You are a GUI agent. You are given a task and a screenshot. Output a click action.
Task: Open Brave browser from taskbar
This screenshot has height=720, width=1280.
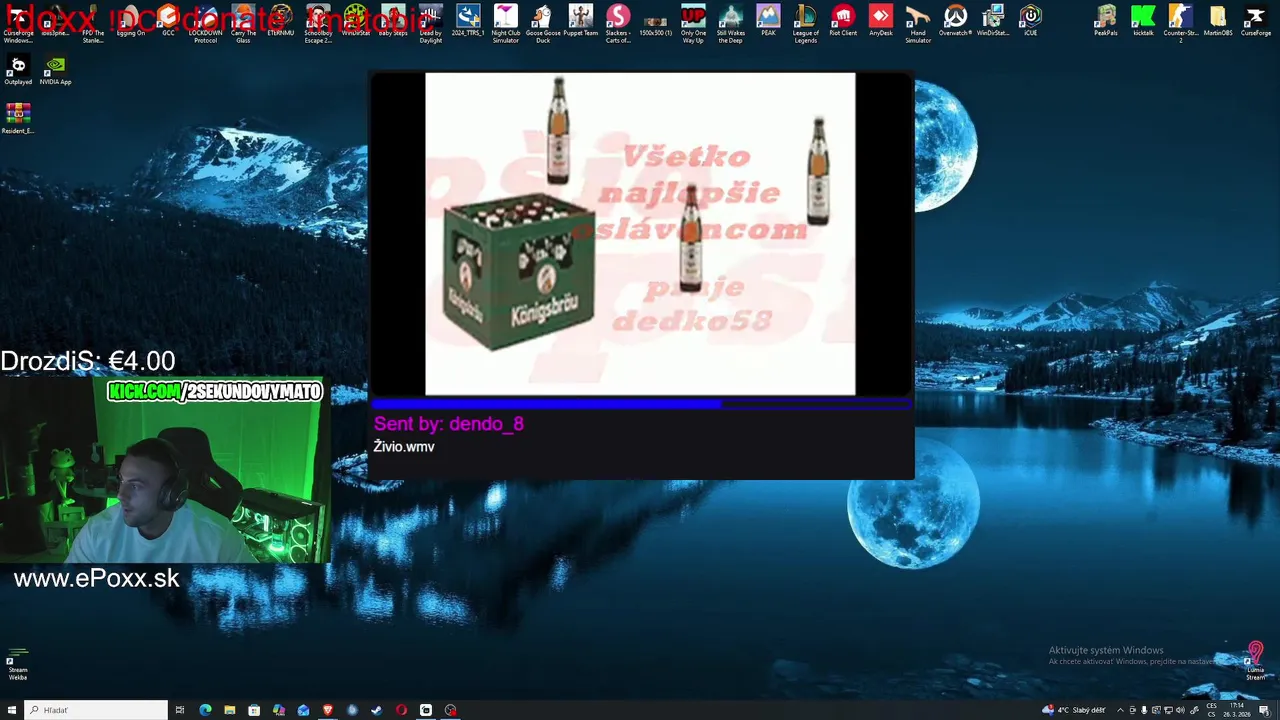pyautogui.click(x=327, y=710)
